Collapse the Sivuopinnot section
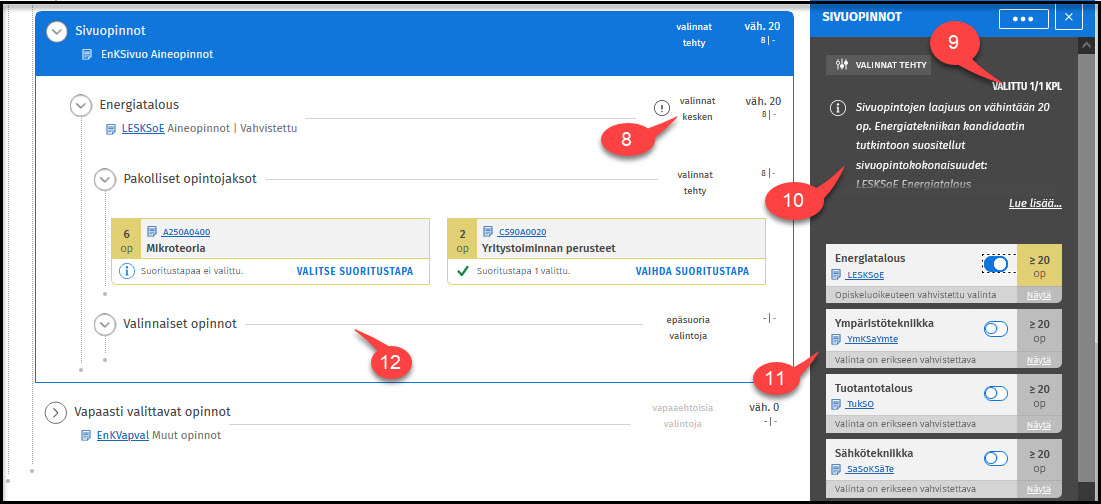Image resolution: width=1101 pixels, height=504 pixels. tap(57, 32)
